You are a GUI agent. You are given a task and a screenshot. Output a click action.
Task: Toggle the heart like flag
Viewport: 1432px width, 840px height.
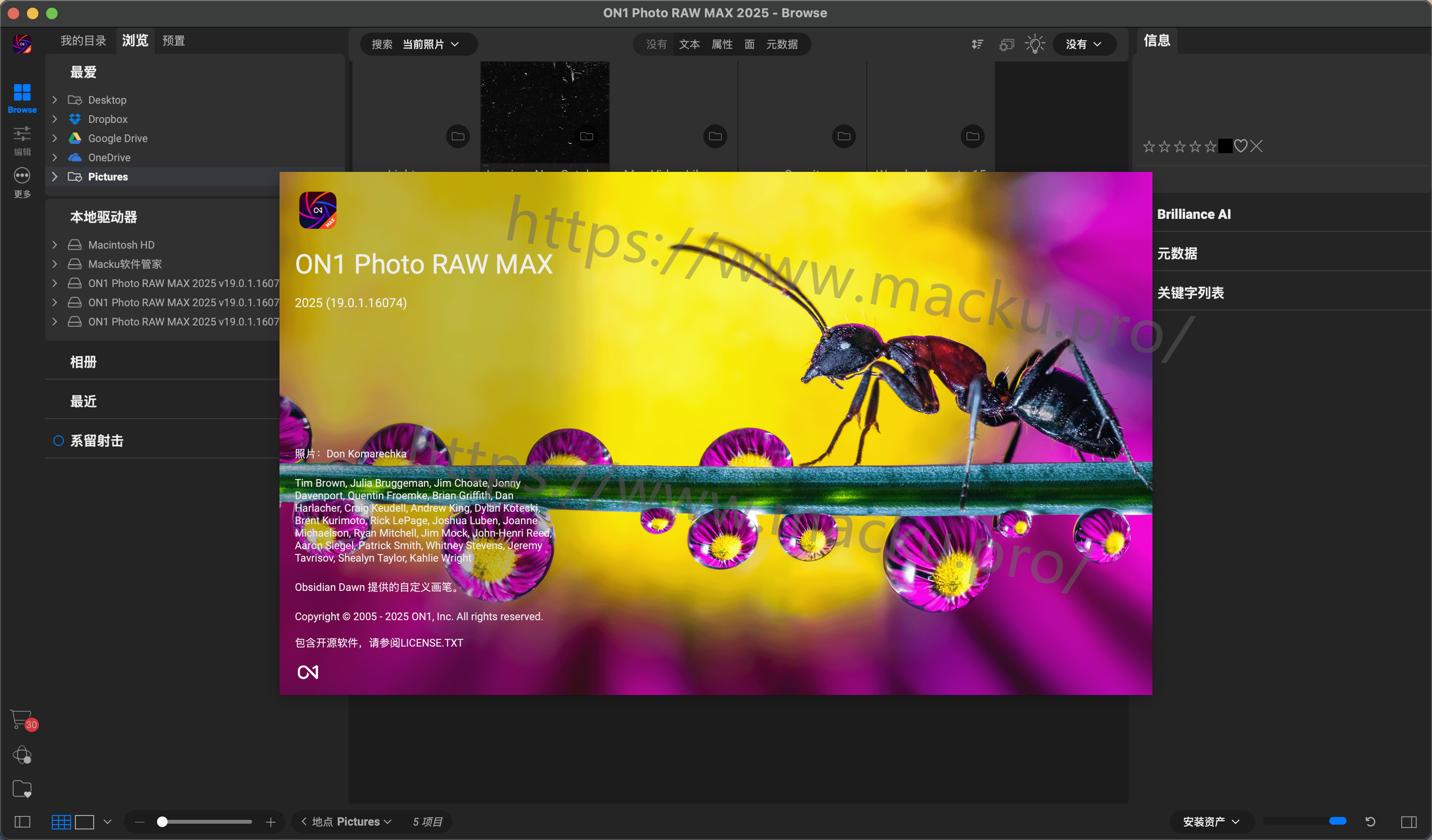[x=1240, y=146]
